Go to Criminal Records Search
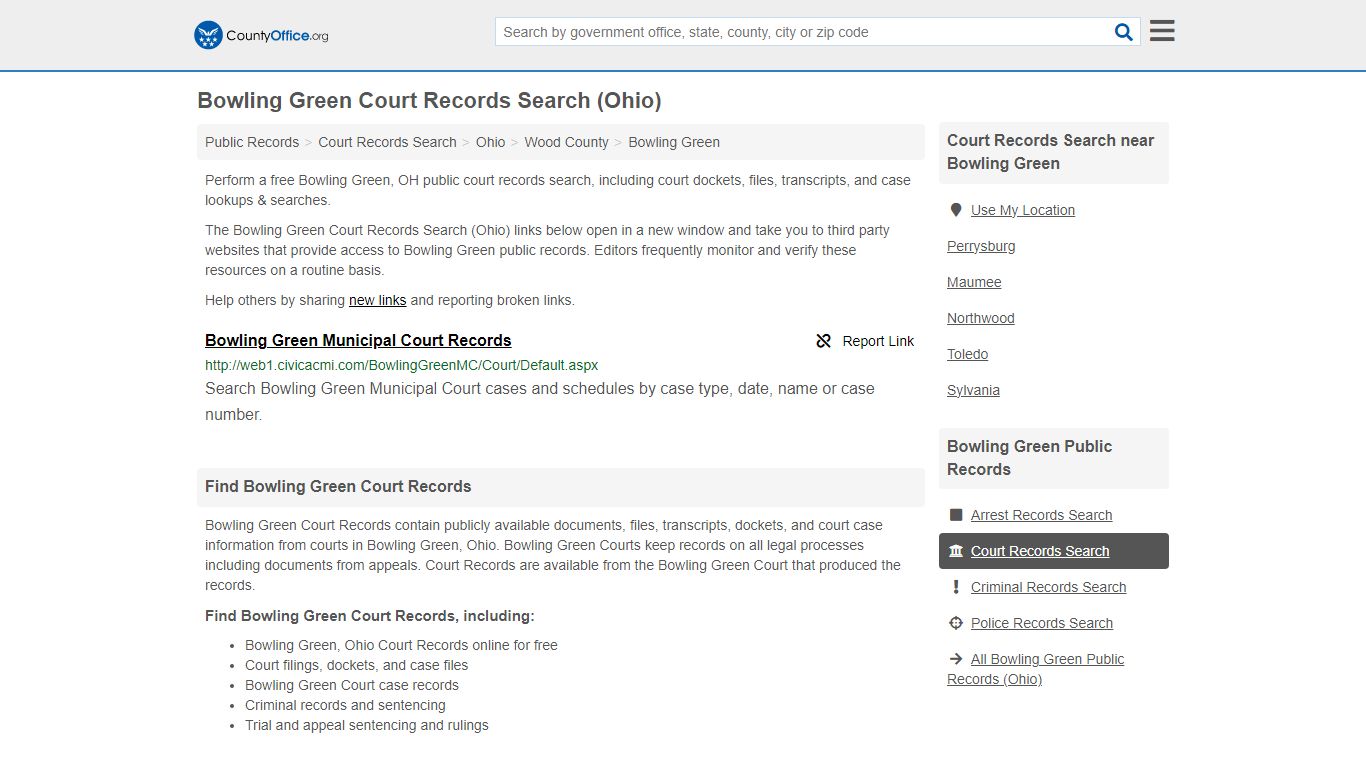The image size is (1366, 768). (x=1048, y=587)
